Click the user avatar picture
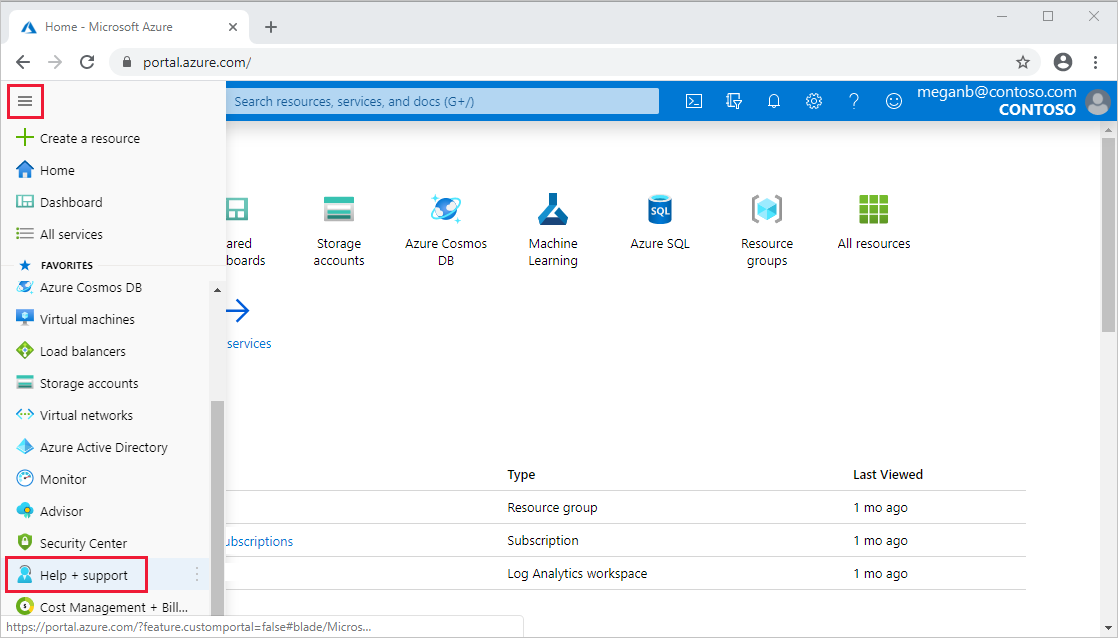1118x638 pixels. tap(1098, 101)
